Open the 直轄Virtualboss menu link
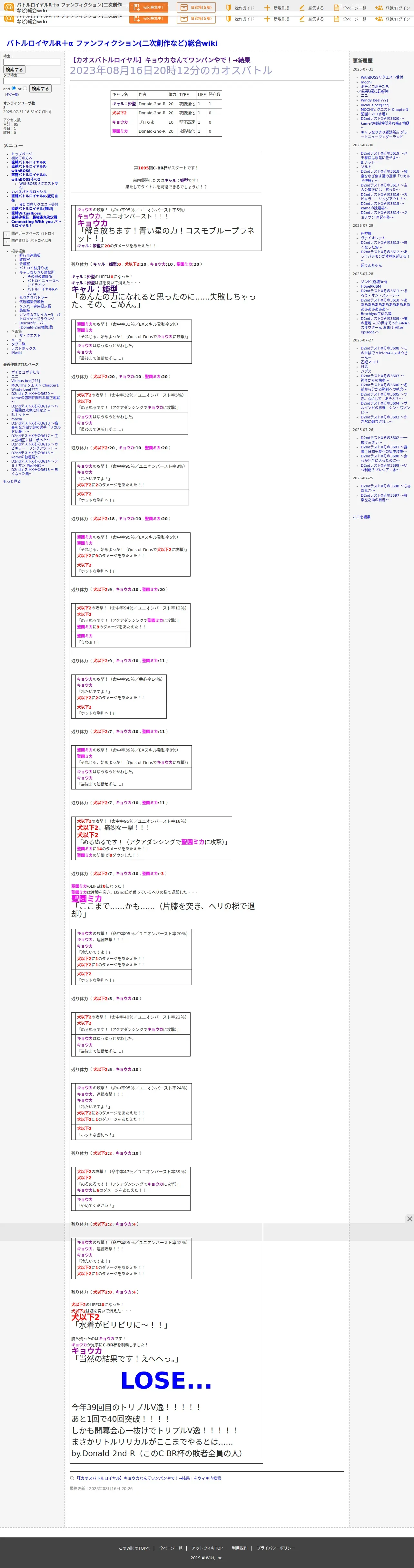 coord(26,213)
